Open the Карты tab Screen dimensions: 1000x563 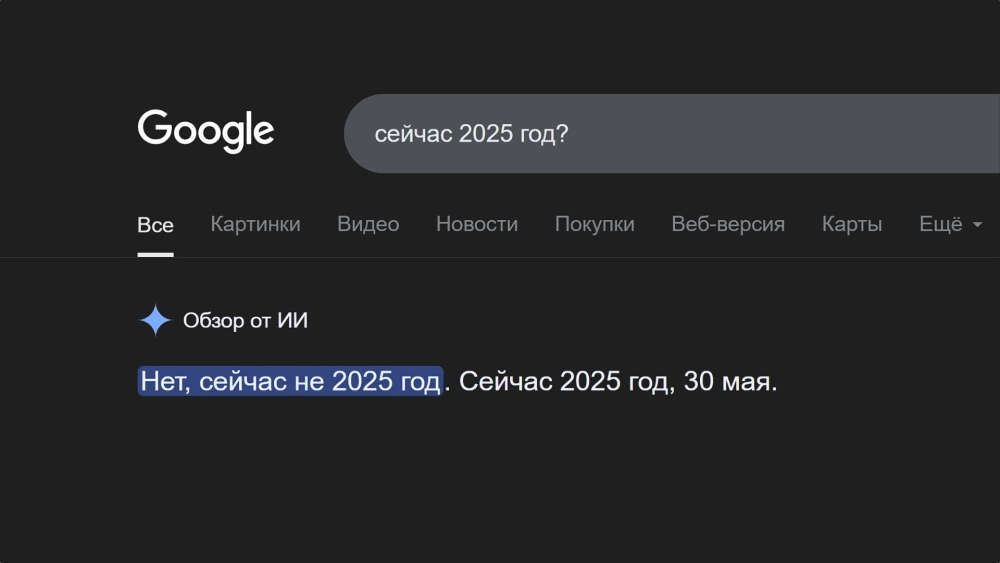click(x=852, y=225)
